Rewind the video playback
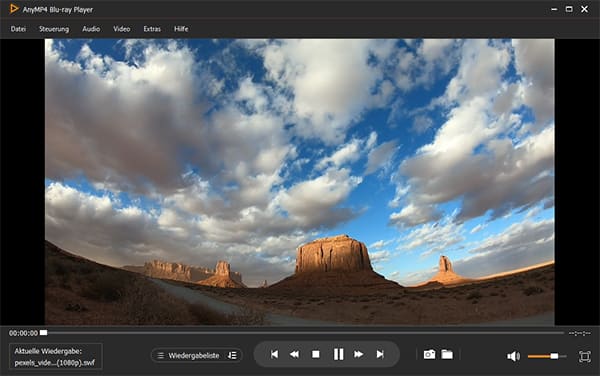Screen dimensions: 600x376 pos(294,355)
